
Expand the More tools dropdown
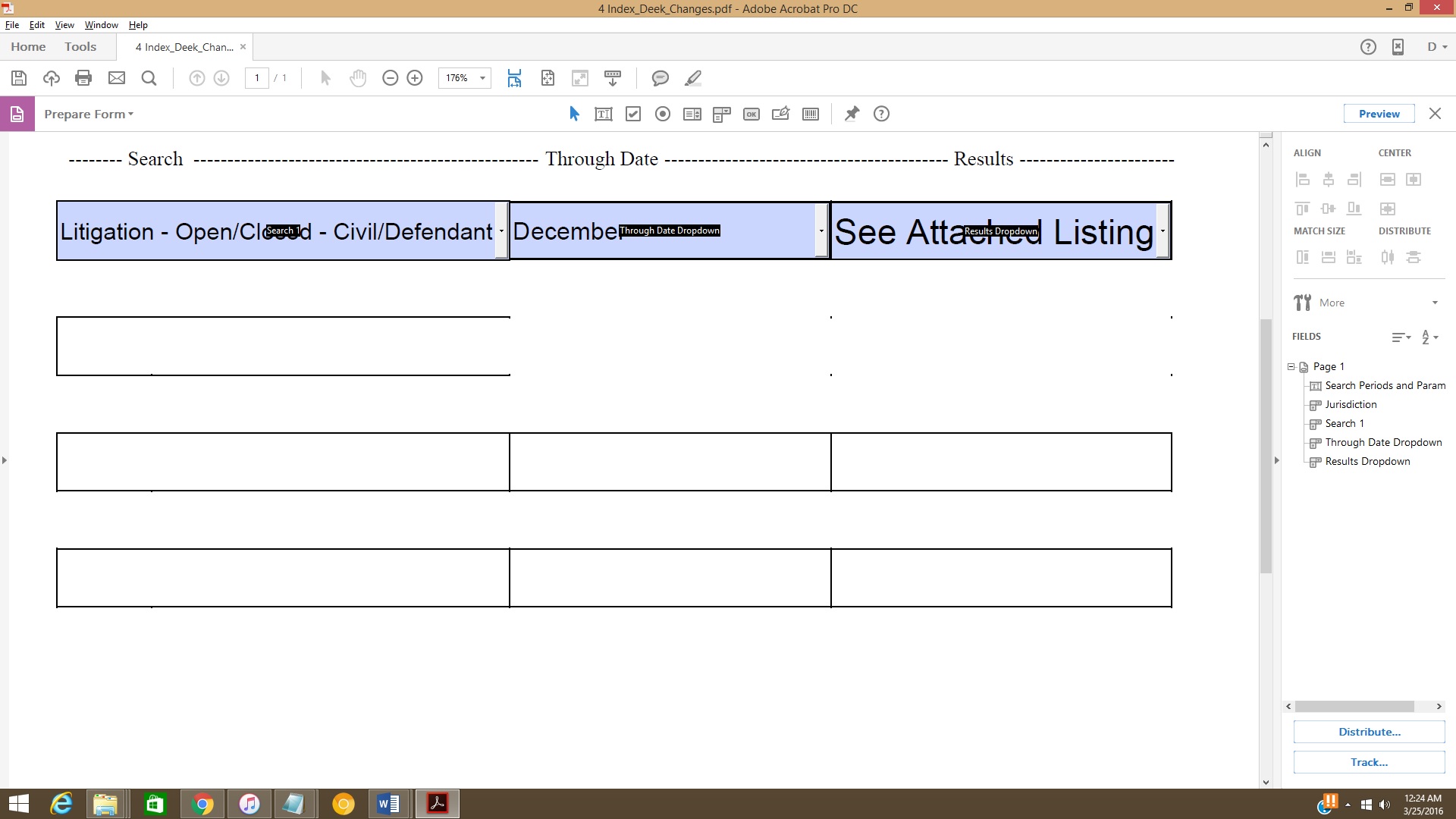pyautogui.click(x=1435, y=303)
